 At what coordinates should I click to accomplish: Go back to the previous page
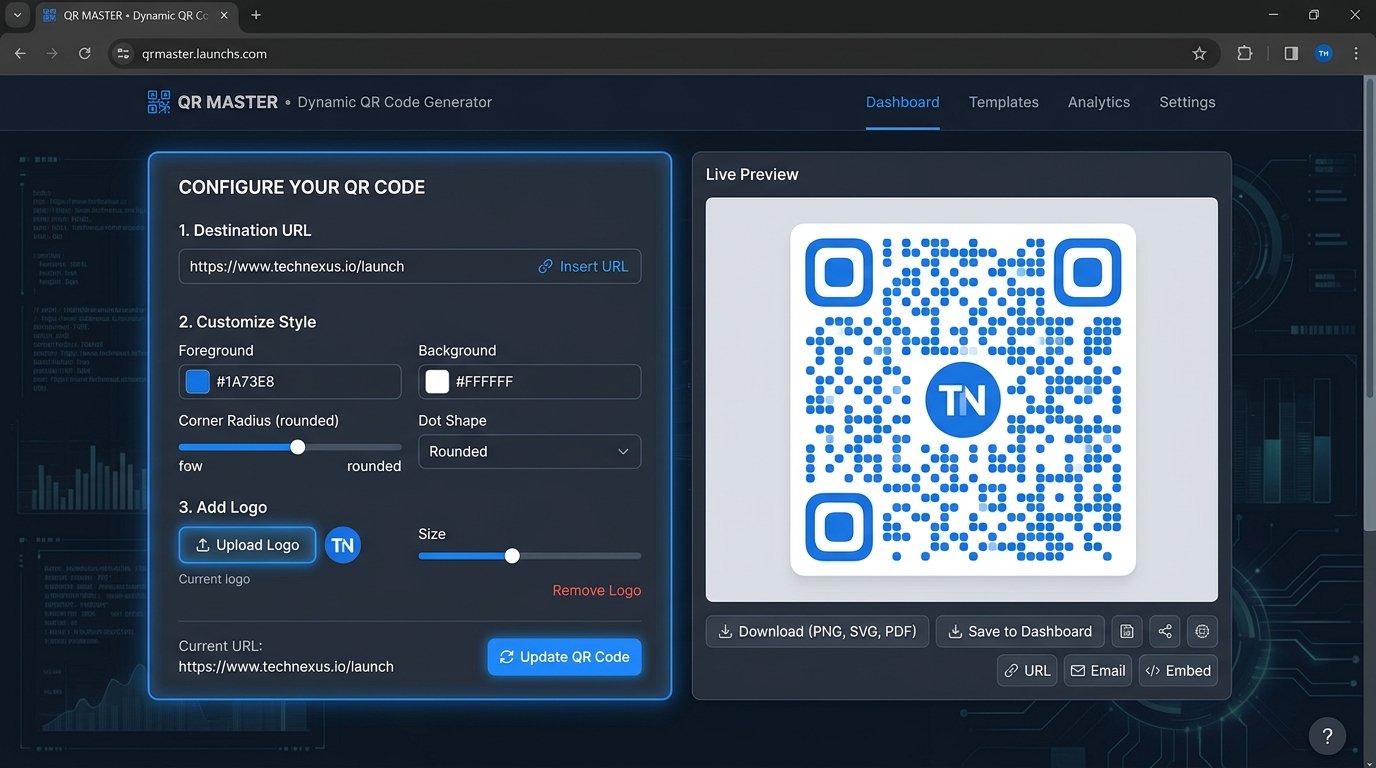point(21,54)
